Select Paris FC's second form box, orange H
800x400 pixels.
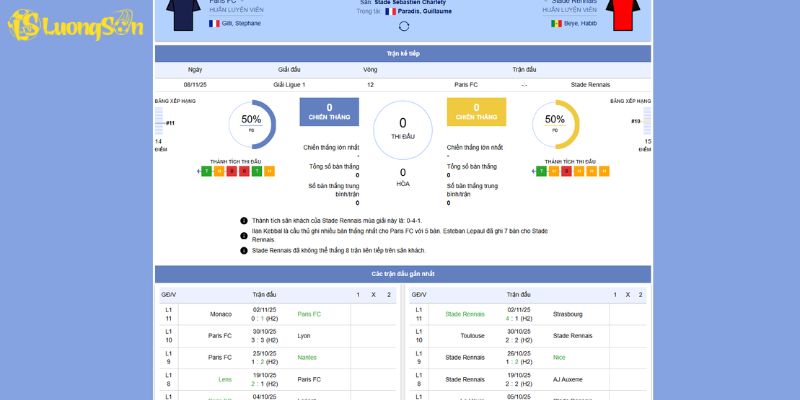coord(219,171)
